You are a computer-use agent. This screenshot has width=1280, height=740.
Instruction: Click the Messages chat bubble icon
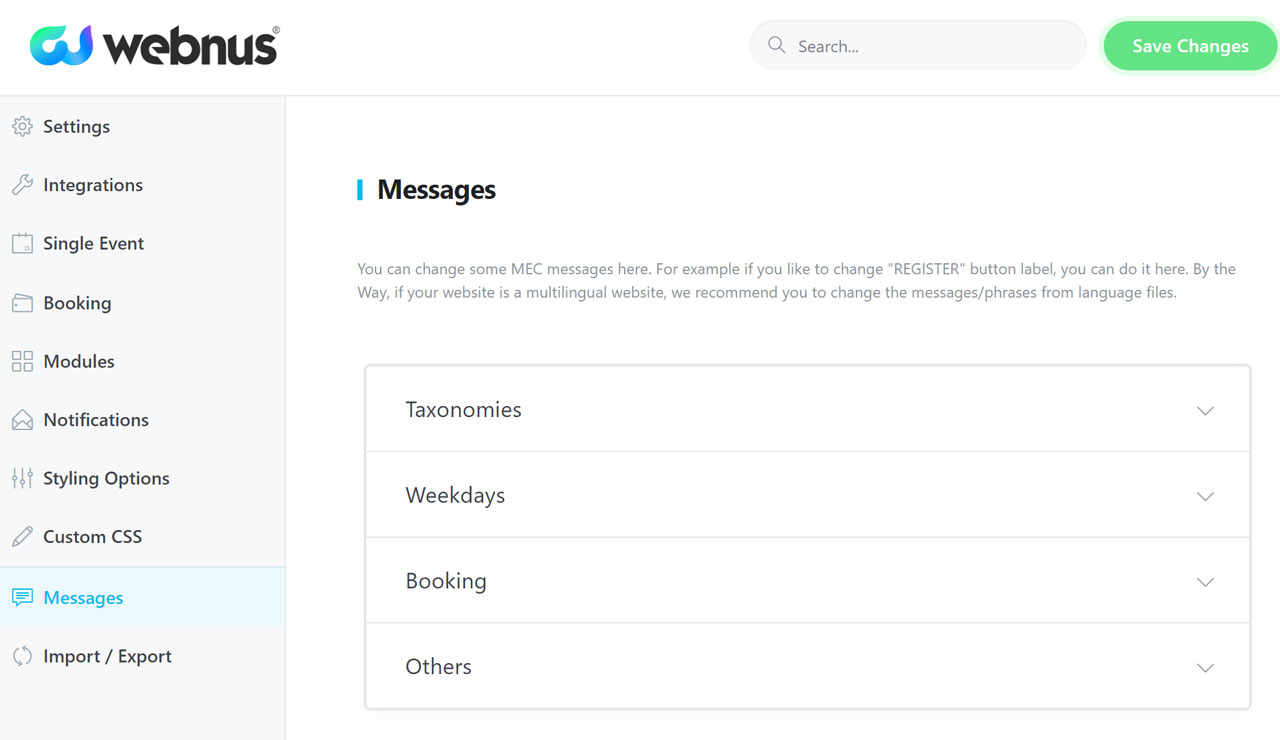coord(22,598)
